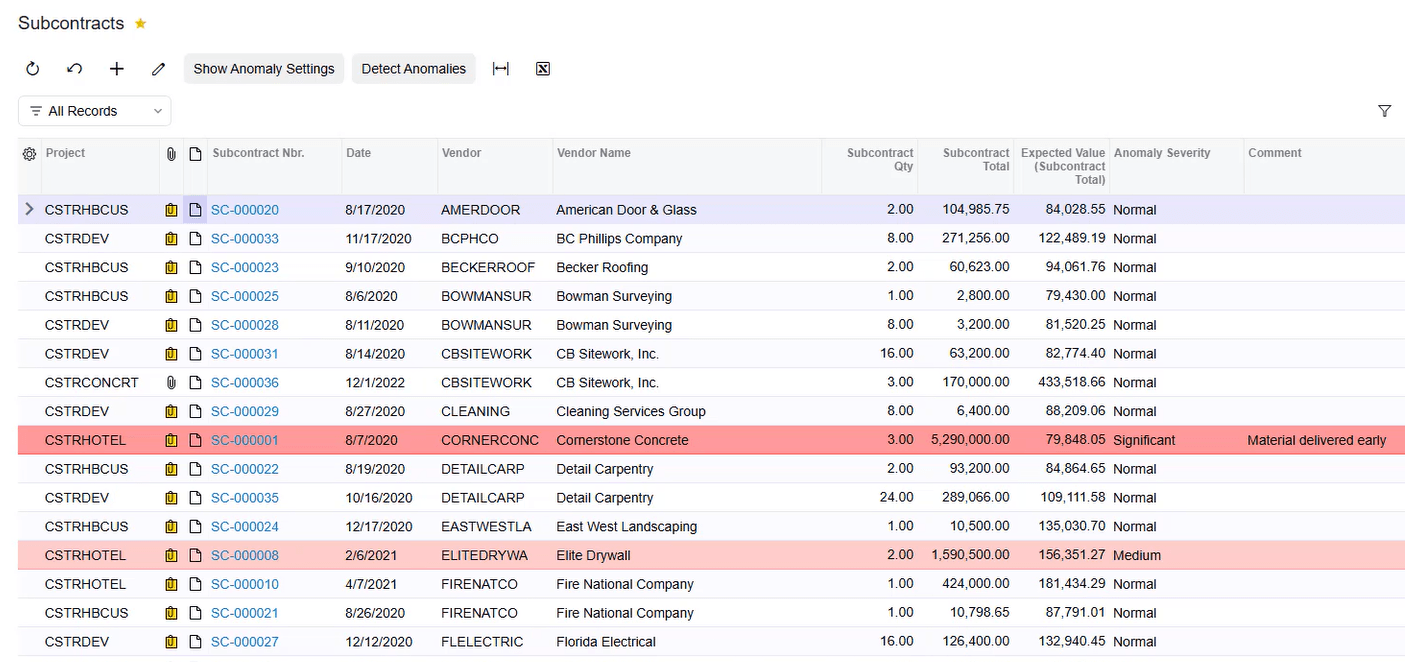This screenshot has height=662, width=1405.
Task: Open subcontract link SC-000027
Action: point(245,642)
